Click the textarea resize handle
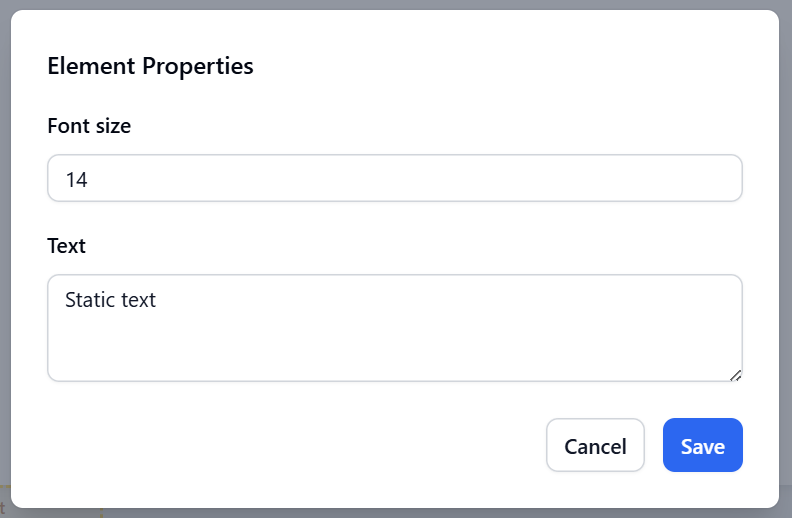This screenshot has width=792, height=518. click(x=735, y=375)
